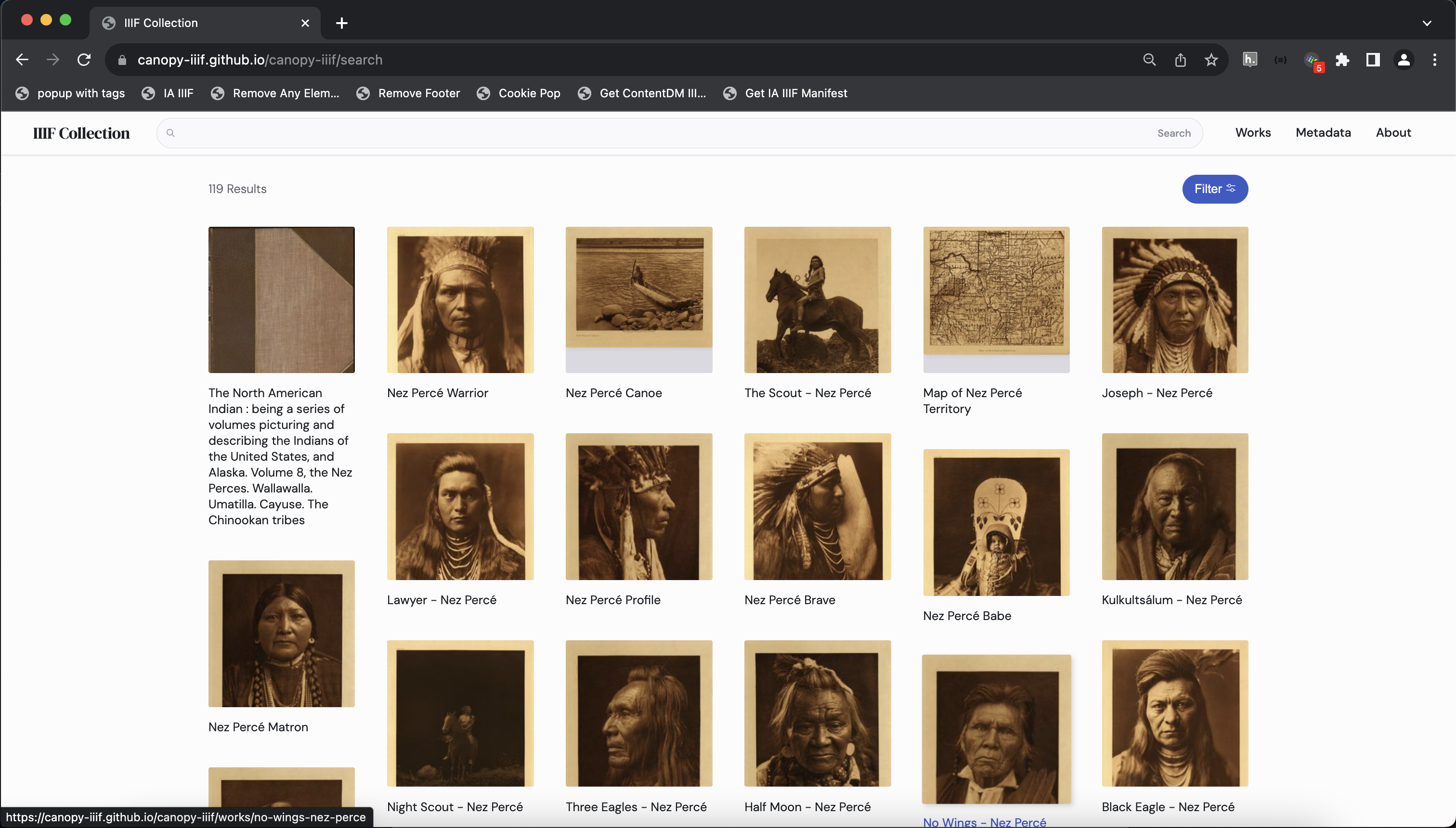The height and width of the screenshot is (828, 1456).
Task: Bookmark this page with the star icon
Action: [1211, 60]
